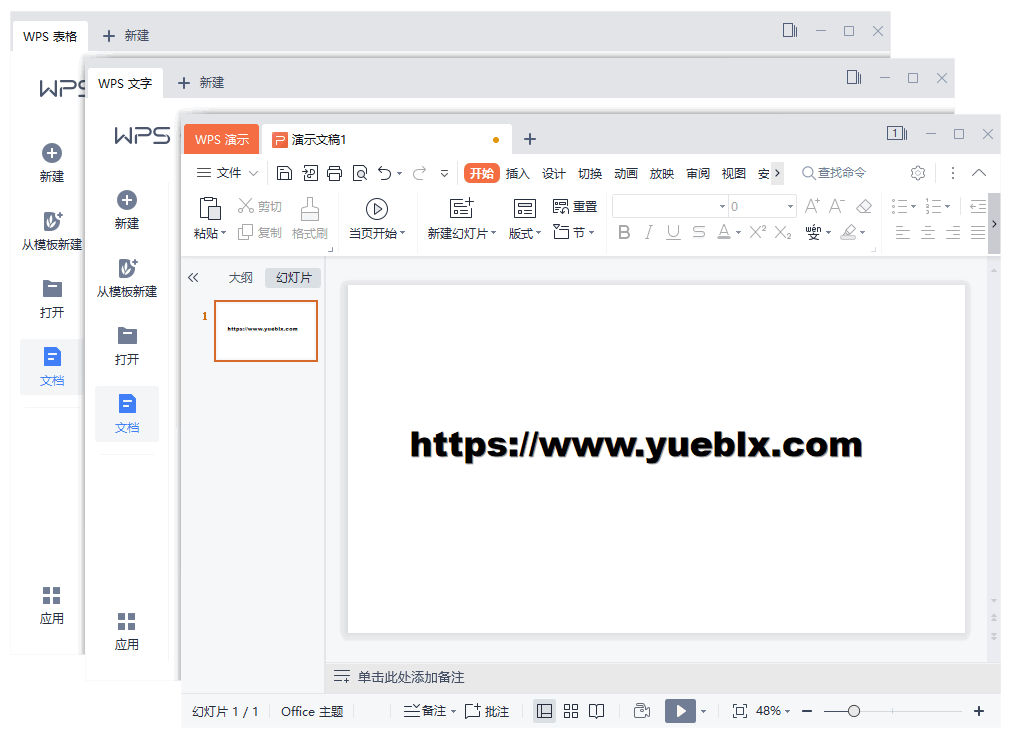Click the zoom slider handle in status bar
The image size is (1010, 739).
coord(853,711)
